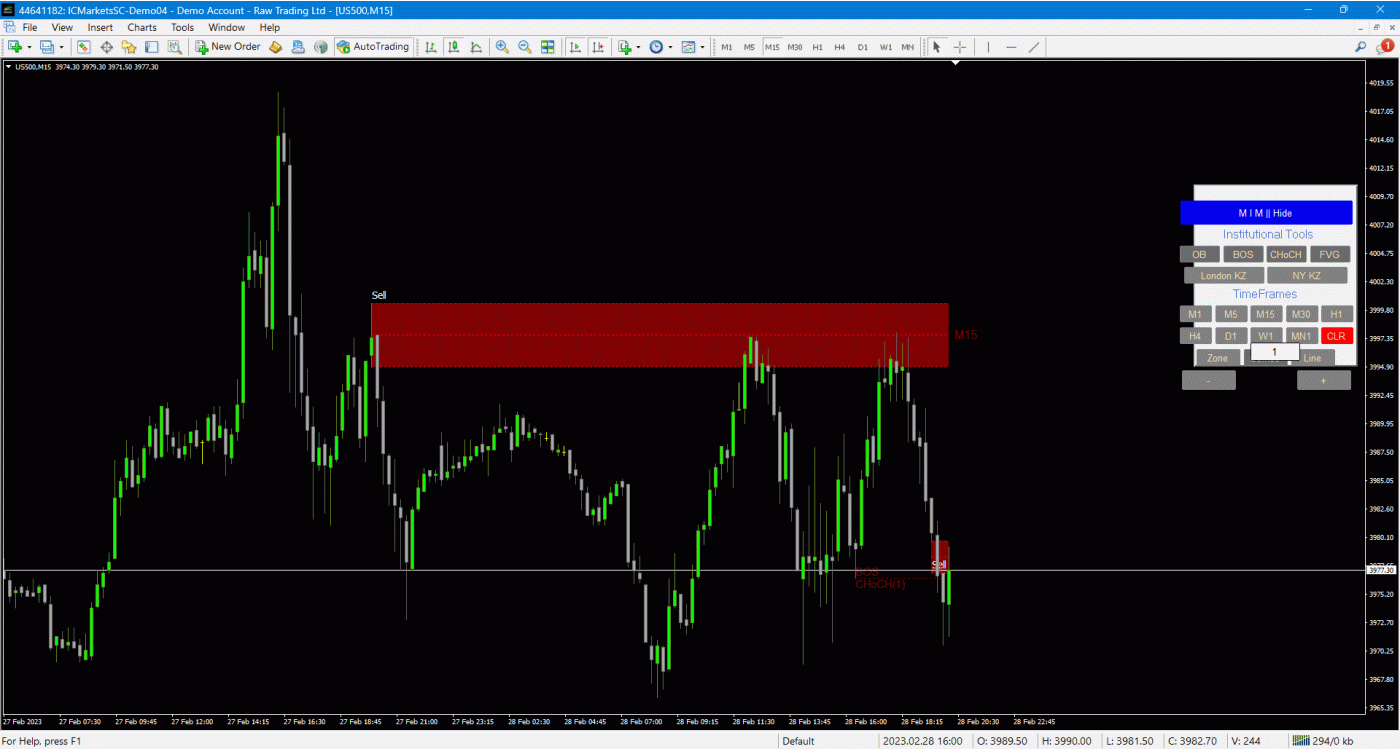Click the number input field in panel
The height and width of the screenshot is (750, 1400).
coord(1275,352)
